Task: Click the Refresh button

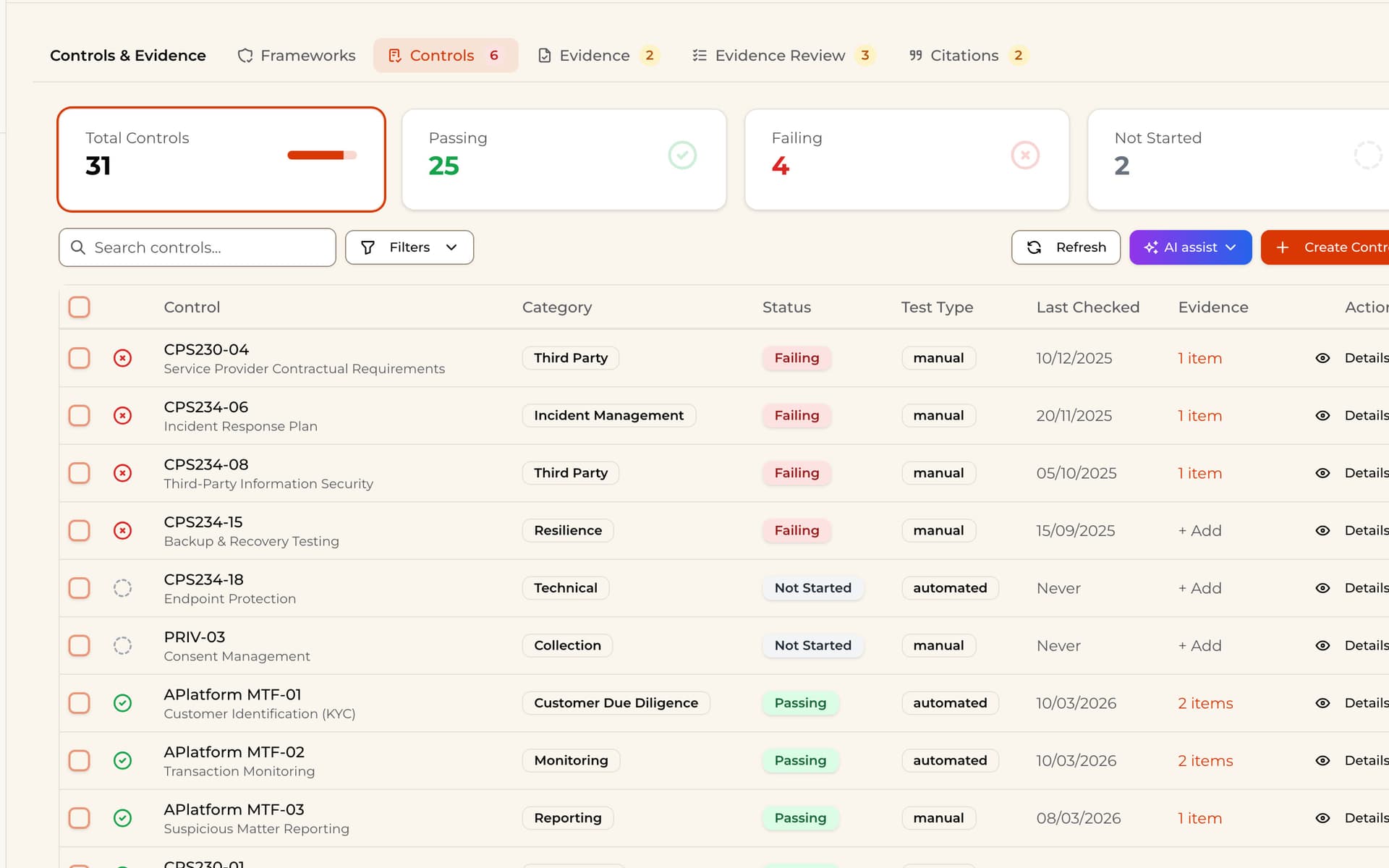Action: [1066, 247]
